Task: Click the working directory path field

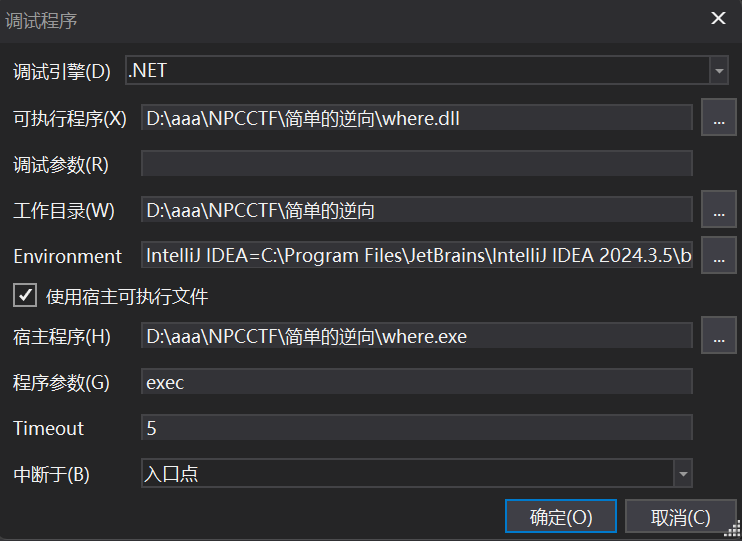Action: pyautogui.click(x=416, y=210)
